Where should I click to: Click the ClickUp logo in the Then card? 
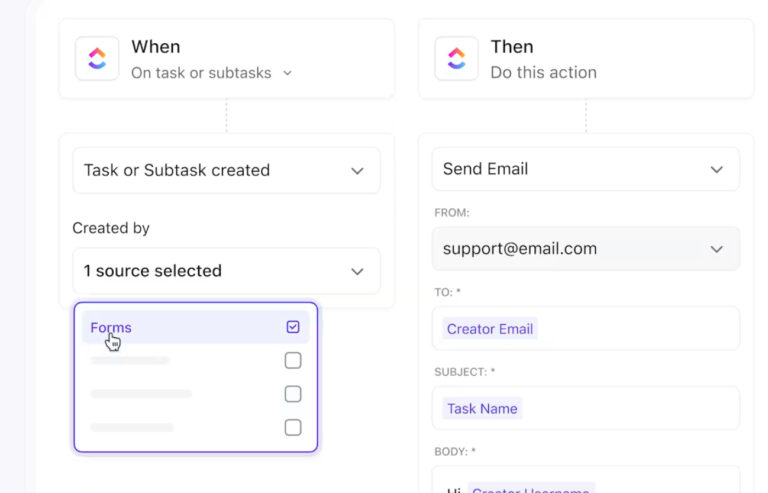456,59
